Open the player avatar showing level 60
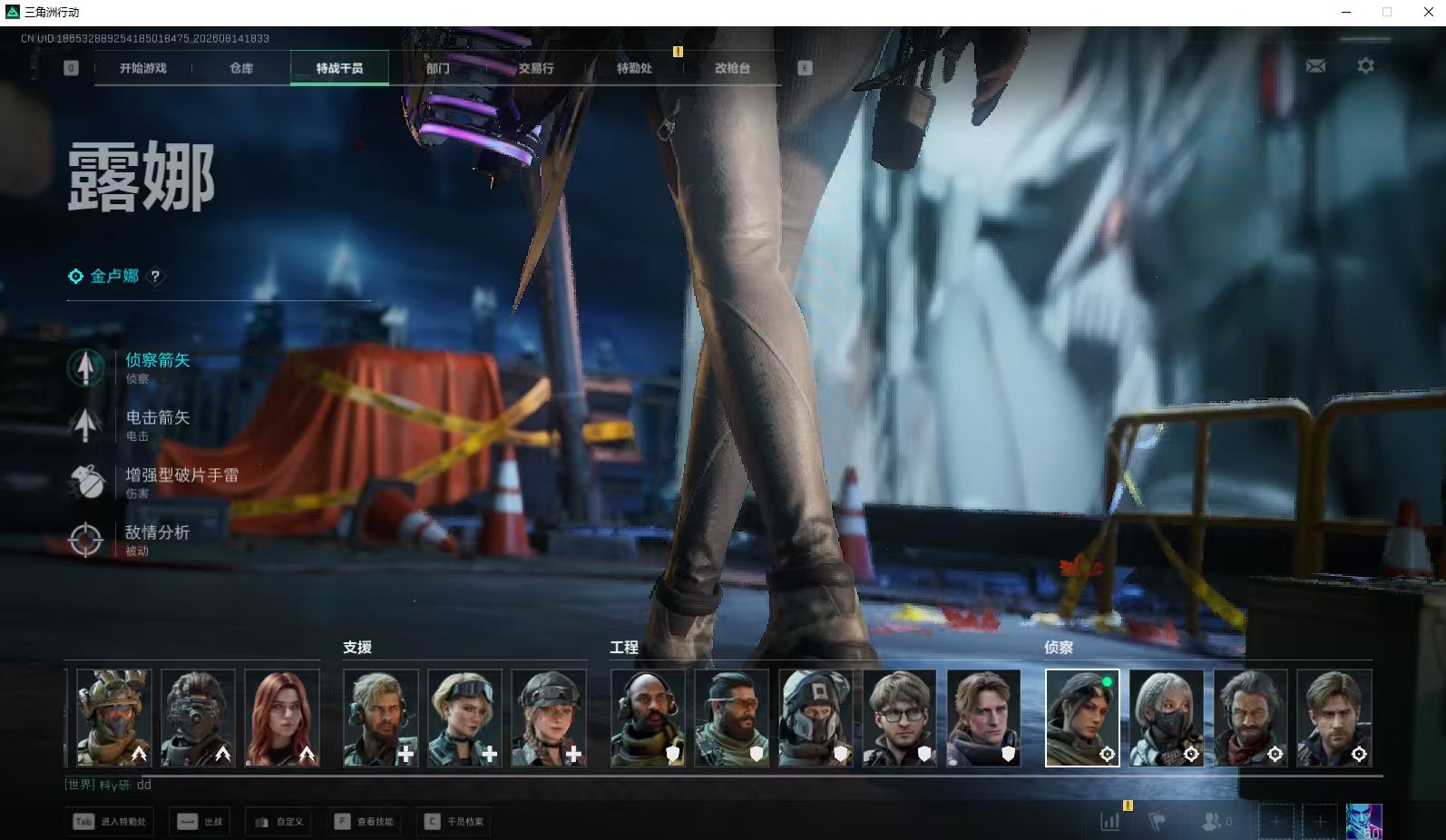Viewport: 1446px width, 840px height. [1363, 822]
